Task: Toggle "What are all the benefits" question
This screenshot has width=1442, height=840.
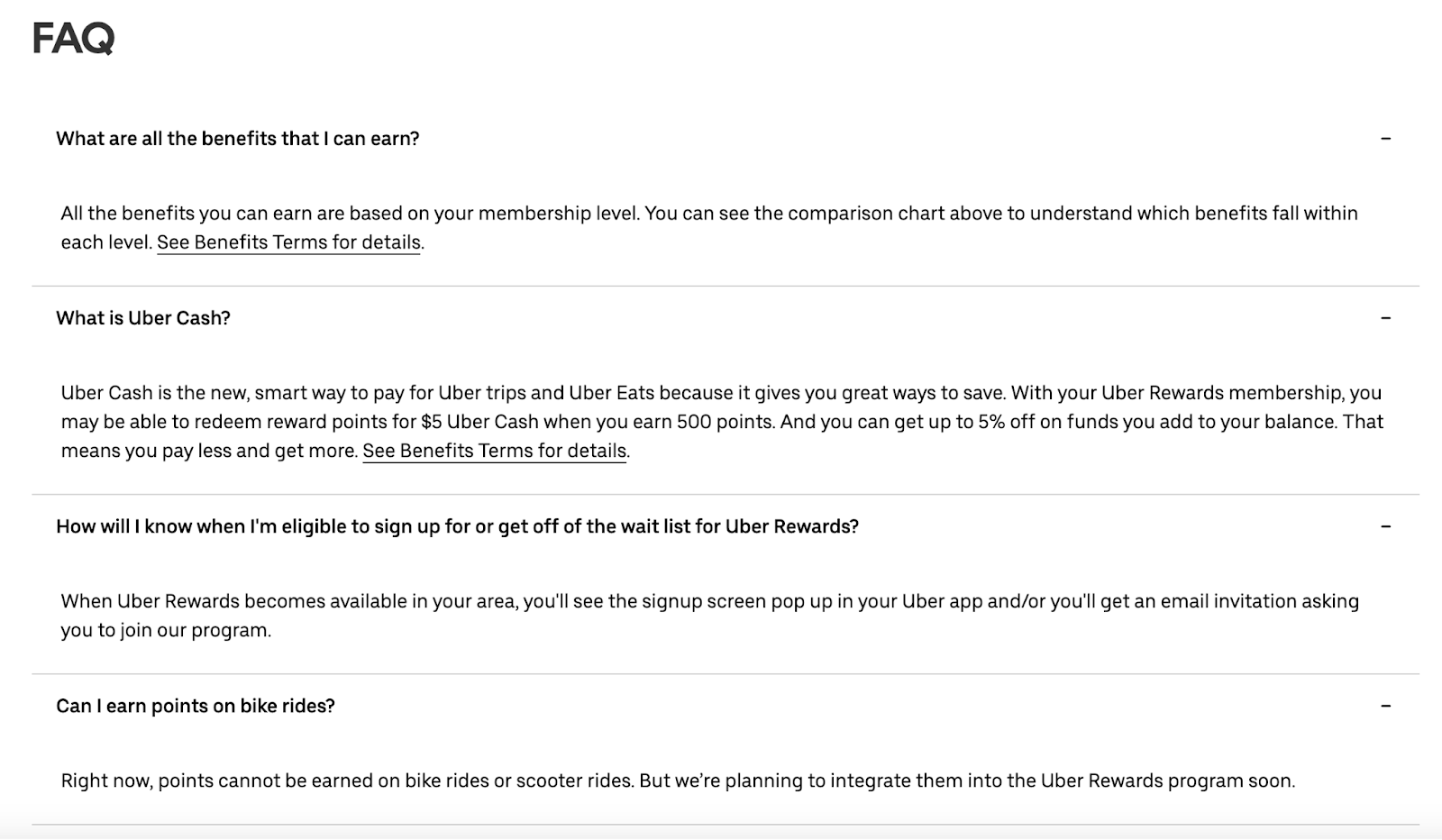Action: (x=238, y=139)
